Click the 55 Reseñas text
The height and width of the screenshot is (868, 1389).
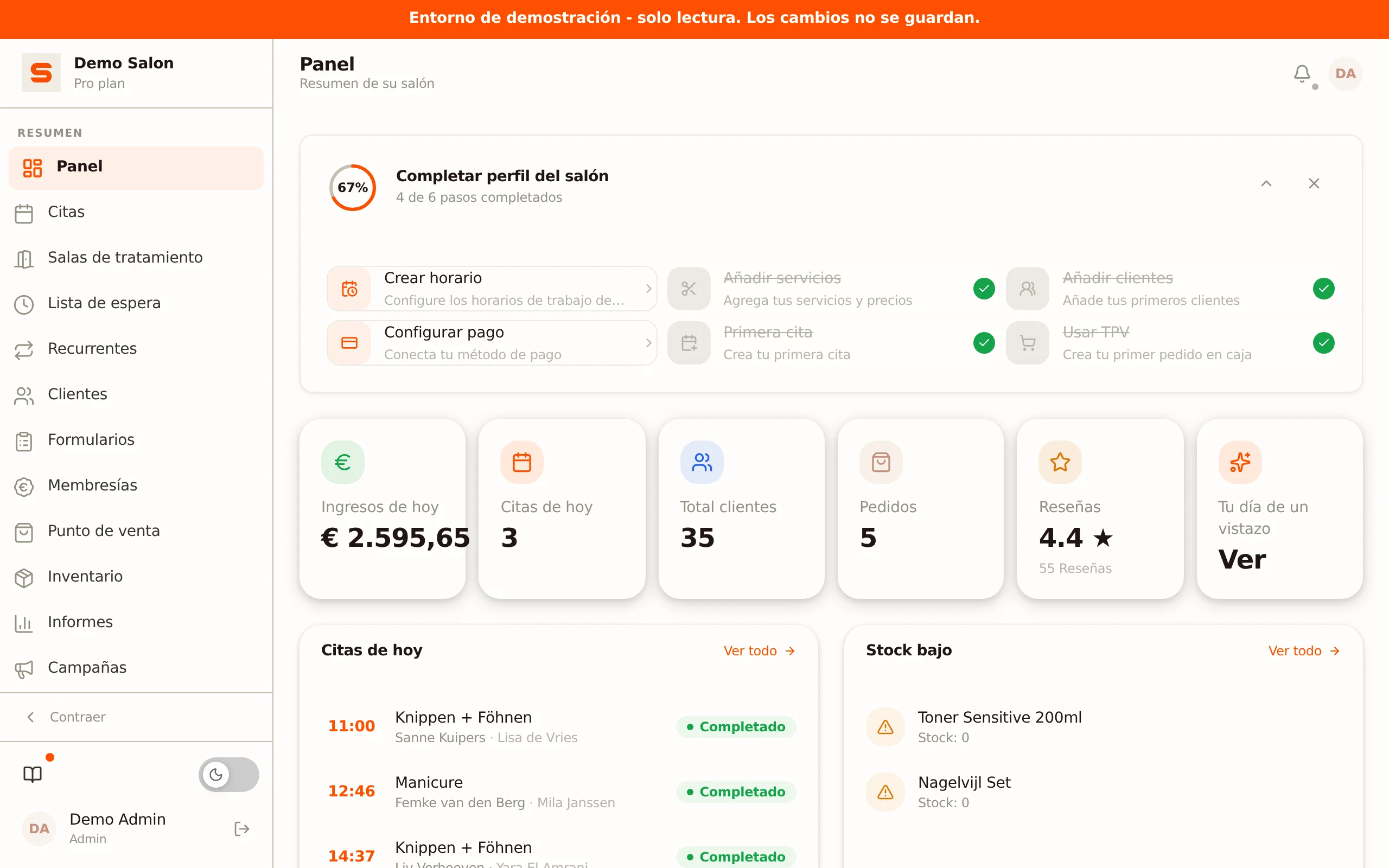coord(1075,569)
